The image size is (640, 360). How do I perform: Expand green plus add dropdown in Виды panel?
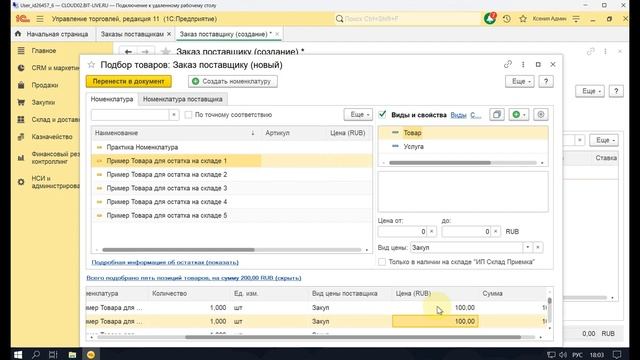[519, 115]
